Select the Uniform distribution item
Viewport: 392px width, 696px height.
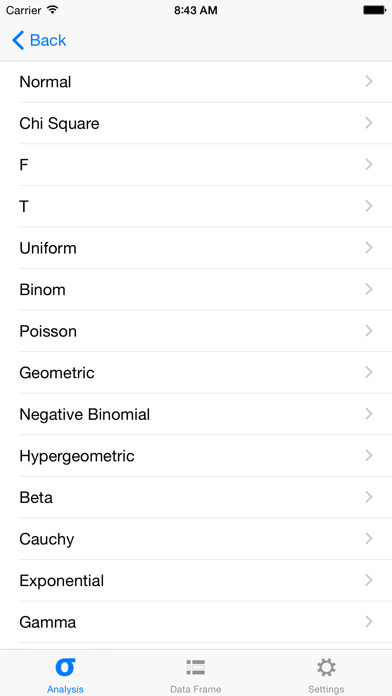coord(196,248)
